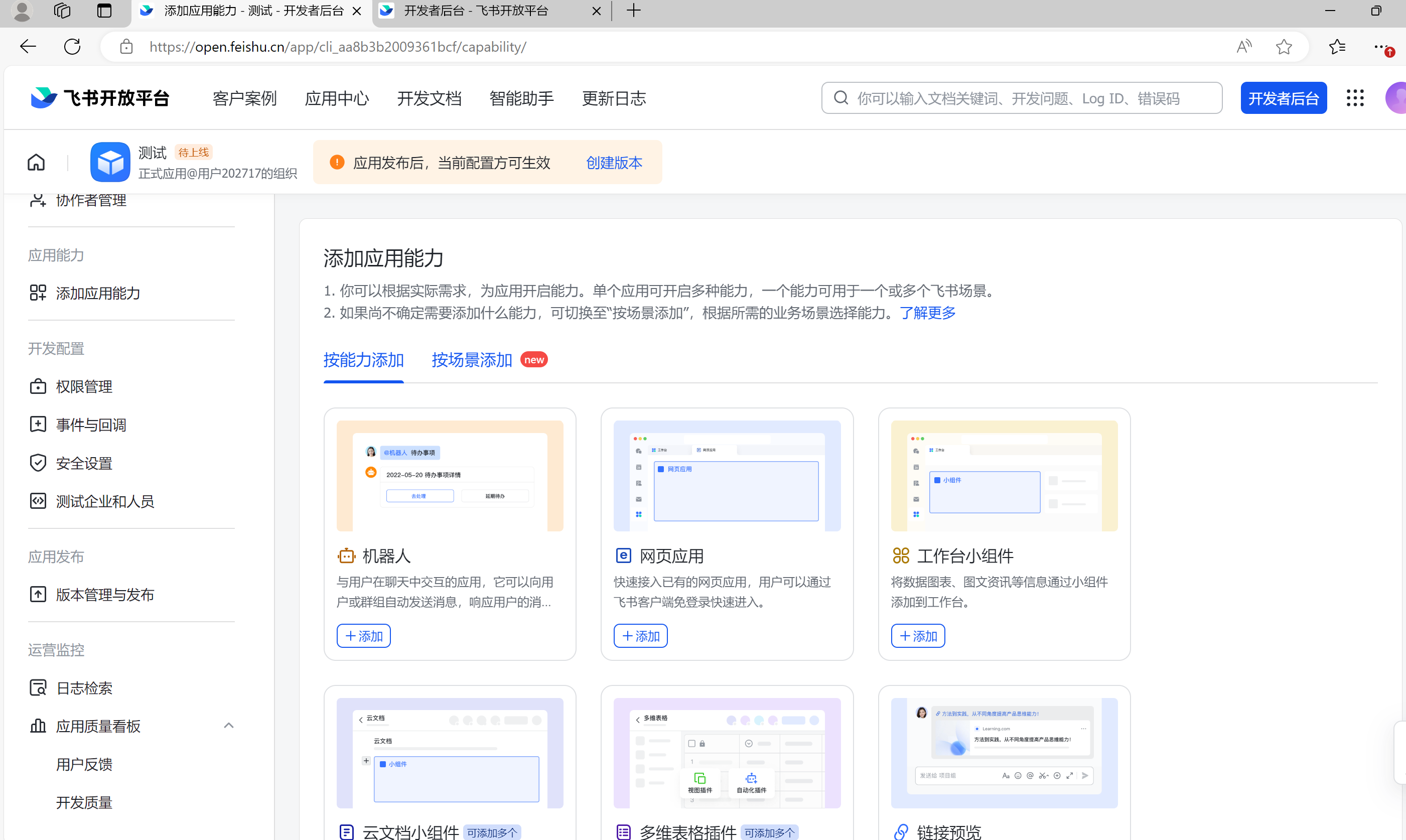
Task: Add the 工作台小组件 capability
Action: tap(918, 636)
